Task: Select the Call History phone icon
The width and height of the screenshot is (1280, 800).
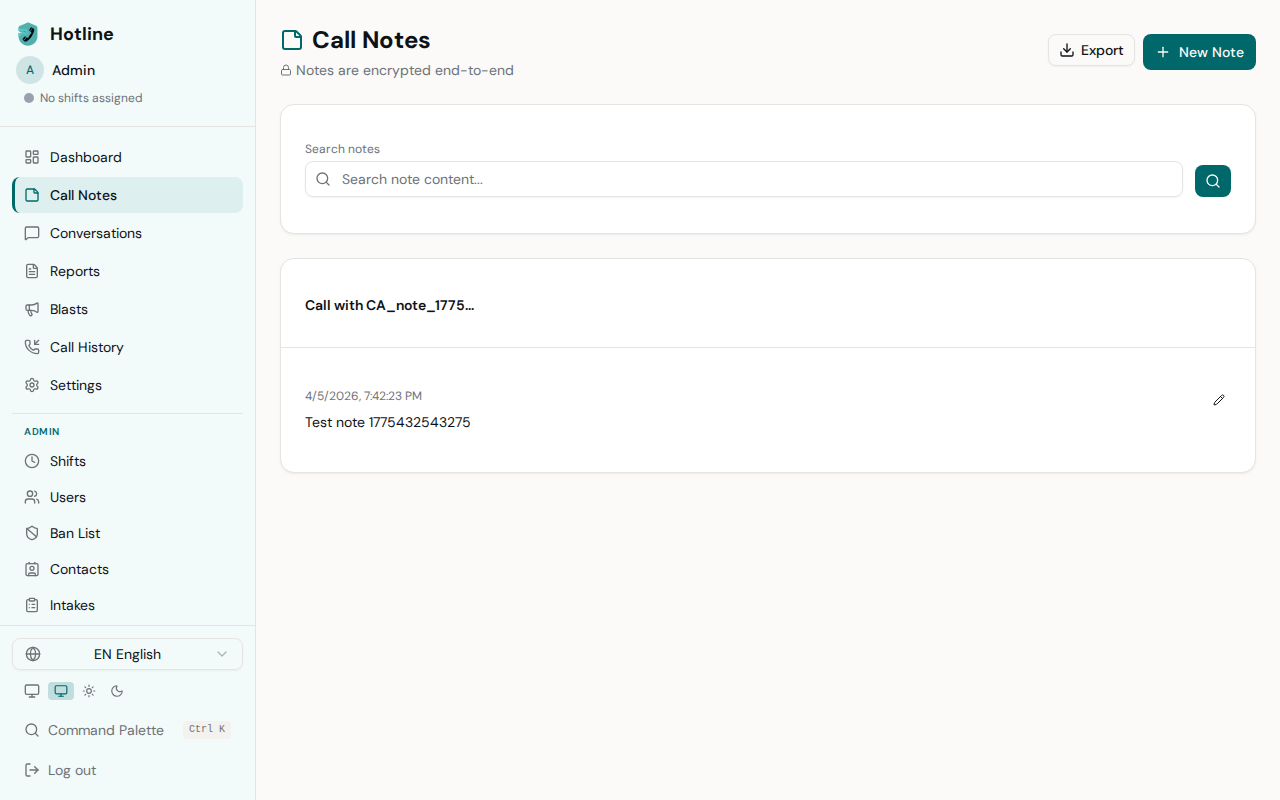Action: point(31,347)
